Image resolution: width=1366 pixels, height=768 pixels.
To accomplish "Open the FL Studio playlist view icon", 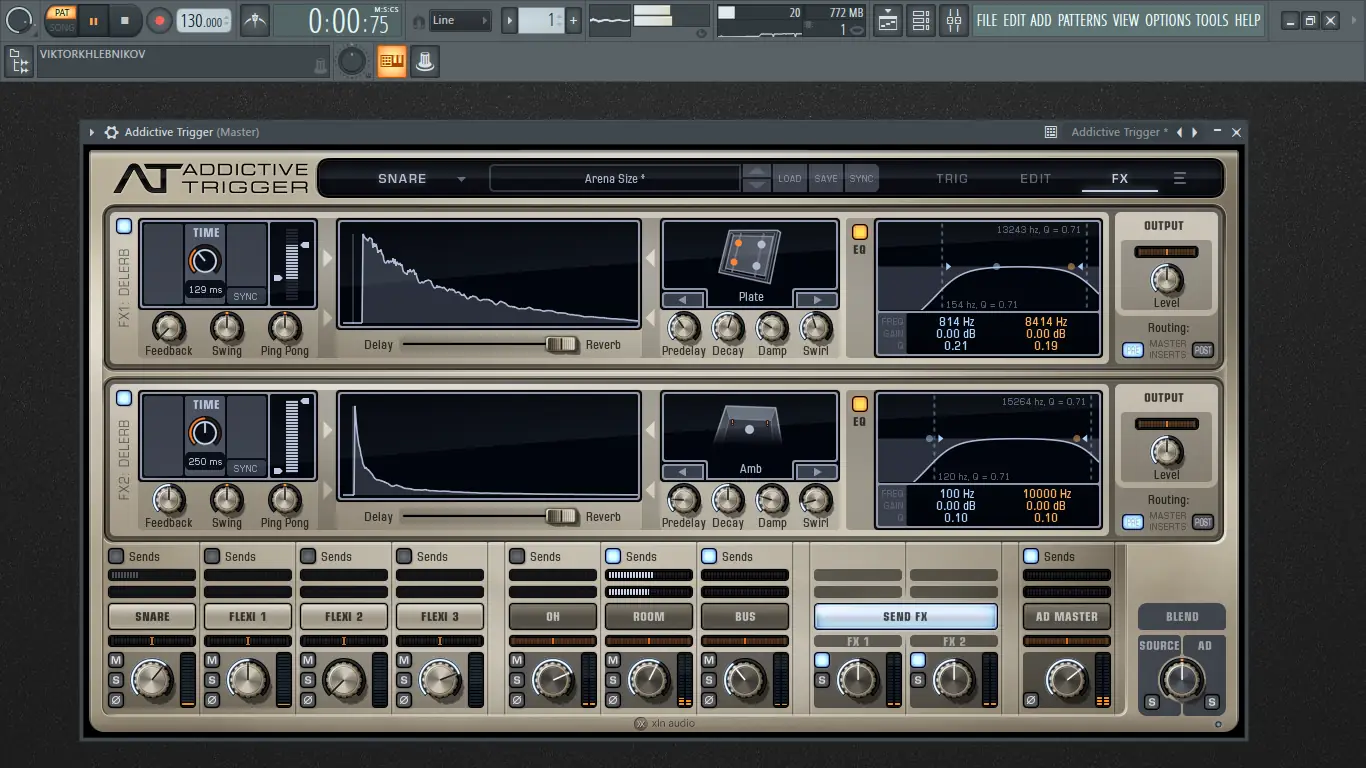I will (887, 20).
